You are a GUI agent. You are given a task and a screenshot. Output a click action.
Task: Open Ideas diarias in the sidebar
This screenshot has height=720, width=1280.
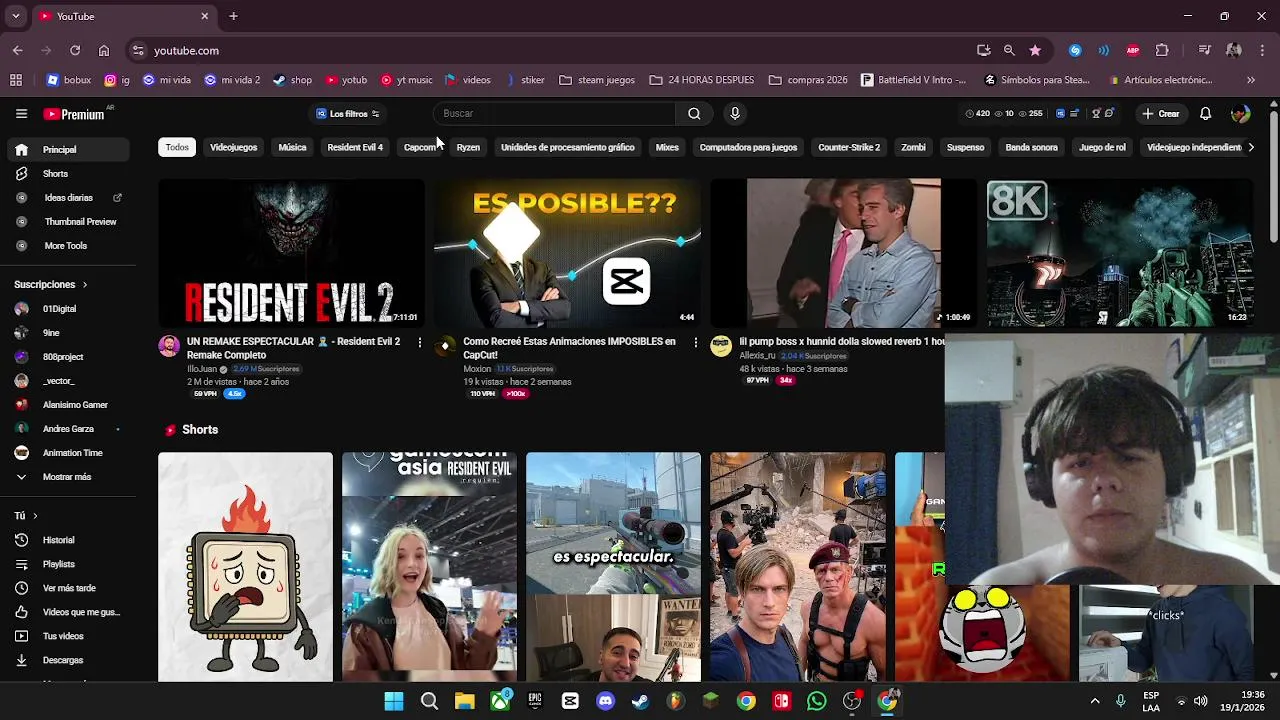tap(66, 198)
